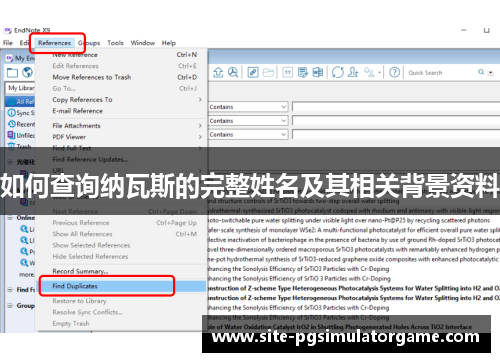Click the Format Bibliography toolbar icon
This screenshot has height=362, width=500.
pyautogui.click(x=303, y=72)
